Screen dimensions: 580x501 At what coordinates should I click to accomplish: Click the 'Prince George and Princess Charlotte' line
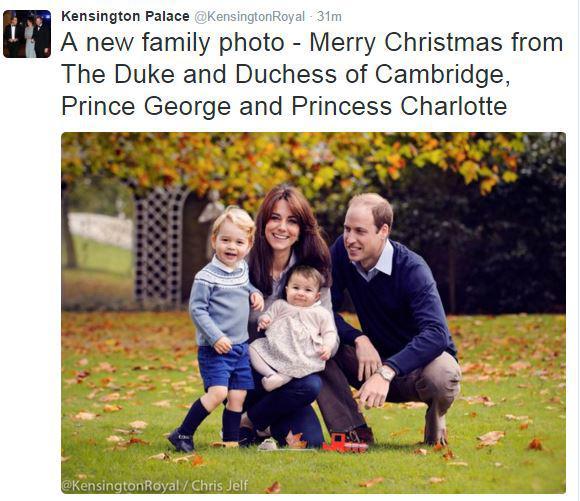tap(284, 106)
